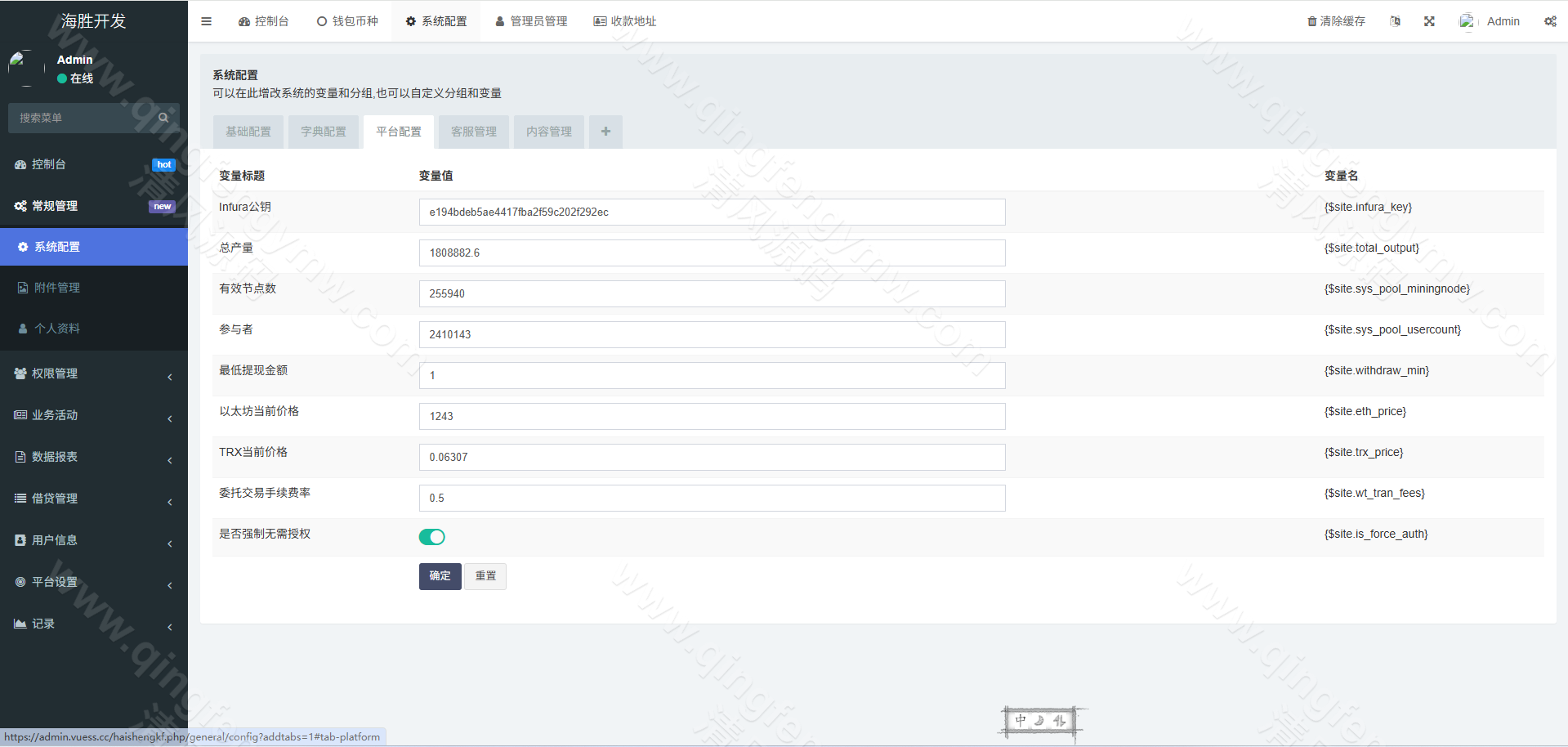This screenshot has height=747, width=1568.
Task: Edit the TRX当前价格 value field
Action: pyautogui.click(x=712, y=457)
